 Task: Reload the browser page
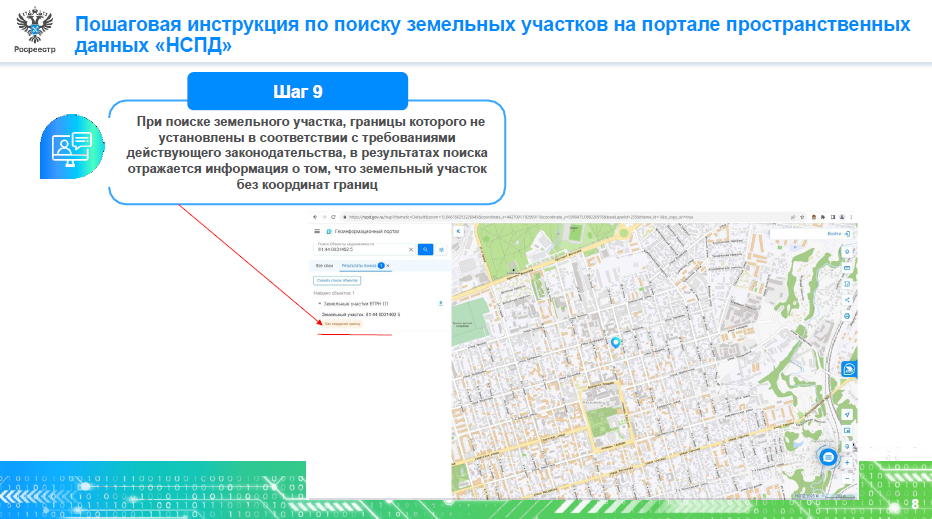[x=333, y=217]
